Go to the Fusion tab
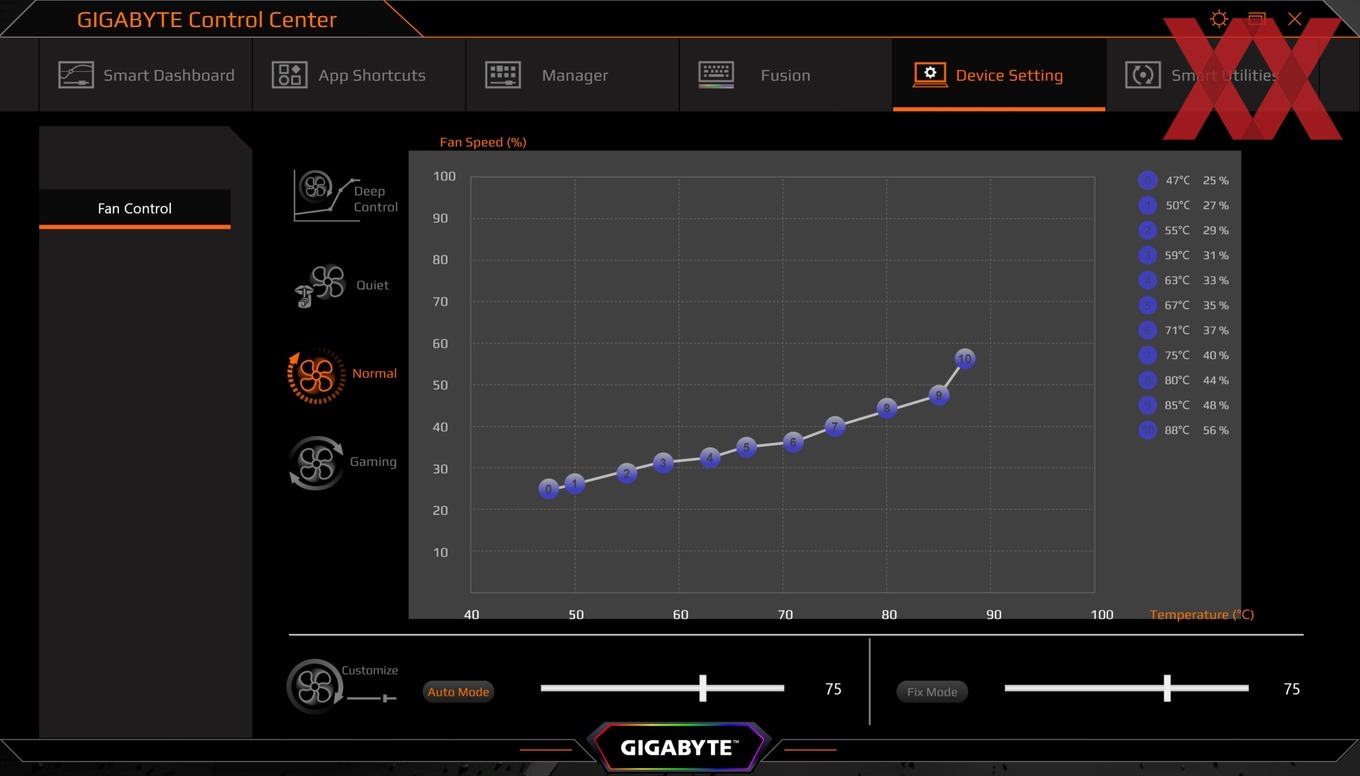The width and height of the screenshot is (1360, 776). (x=785, y=75)
